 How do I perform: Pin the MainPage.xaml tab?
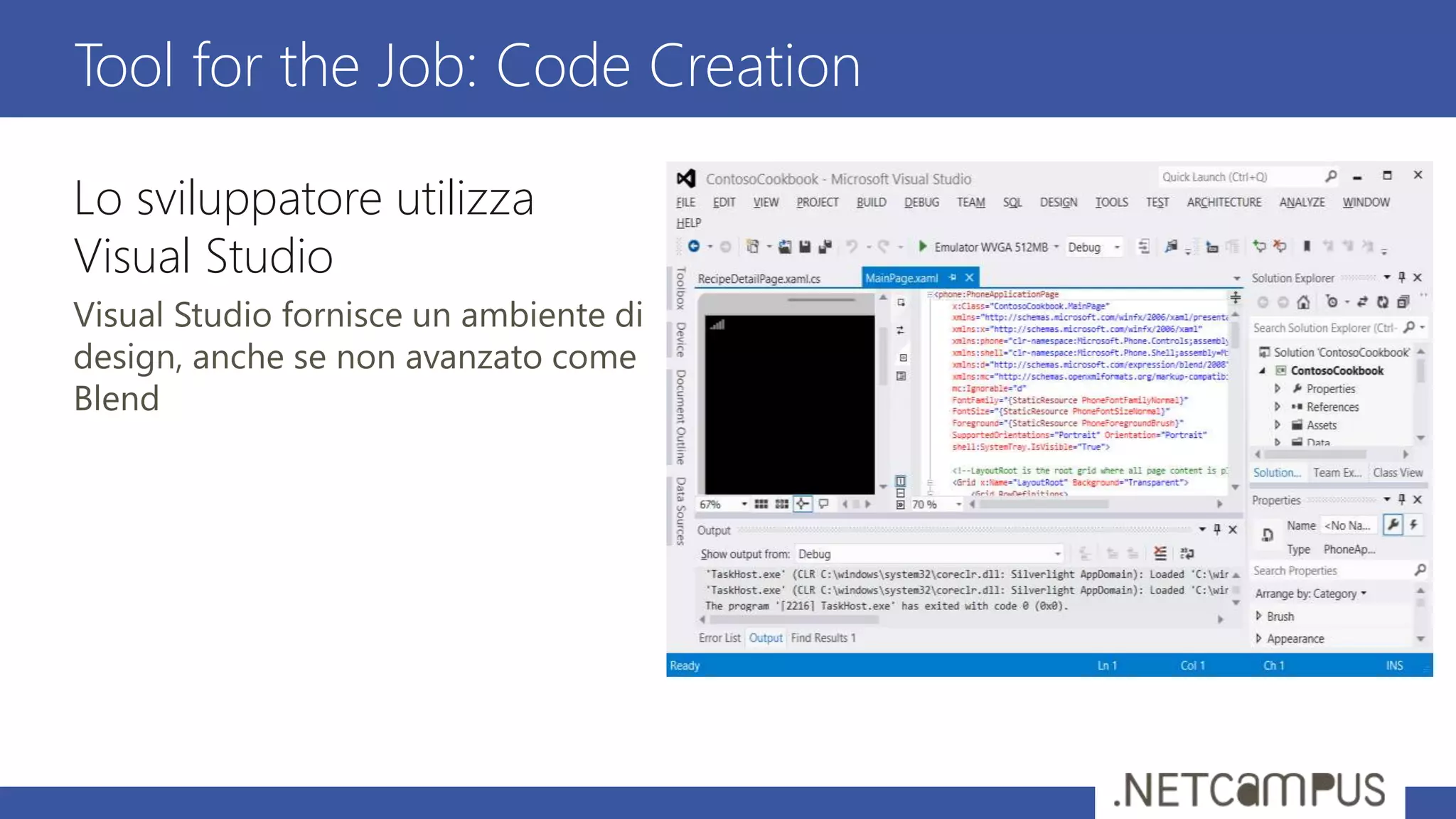pos(953,277)
